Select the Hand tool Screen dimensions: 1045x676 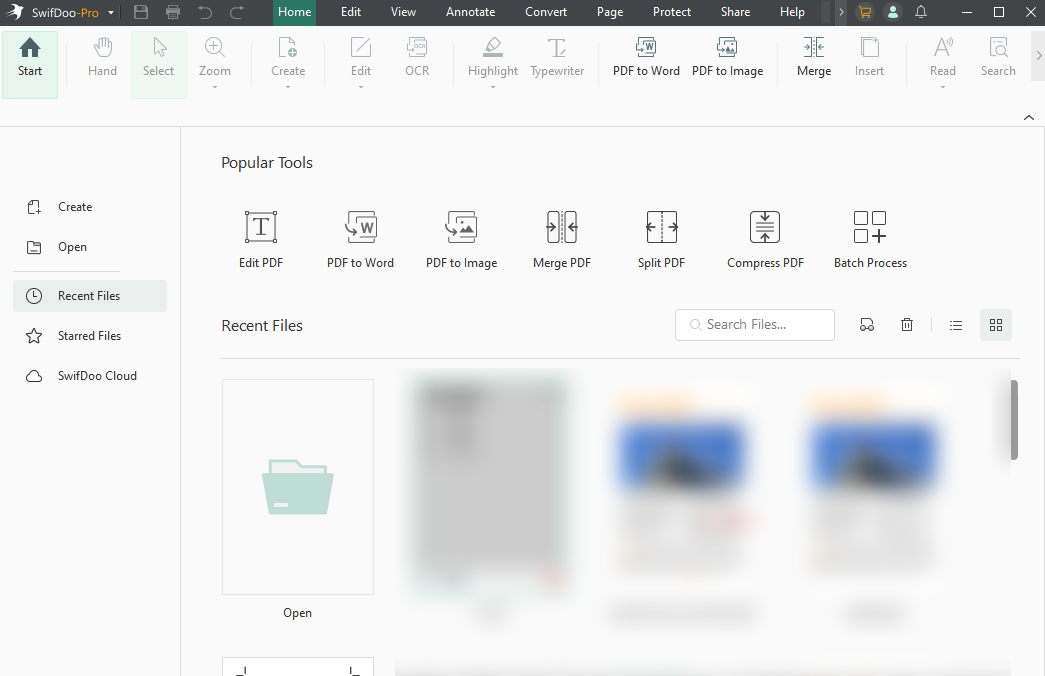(101, 60)
